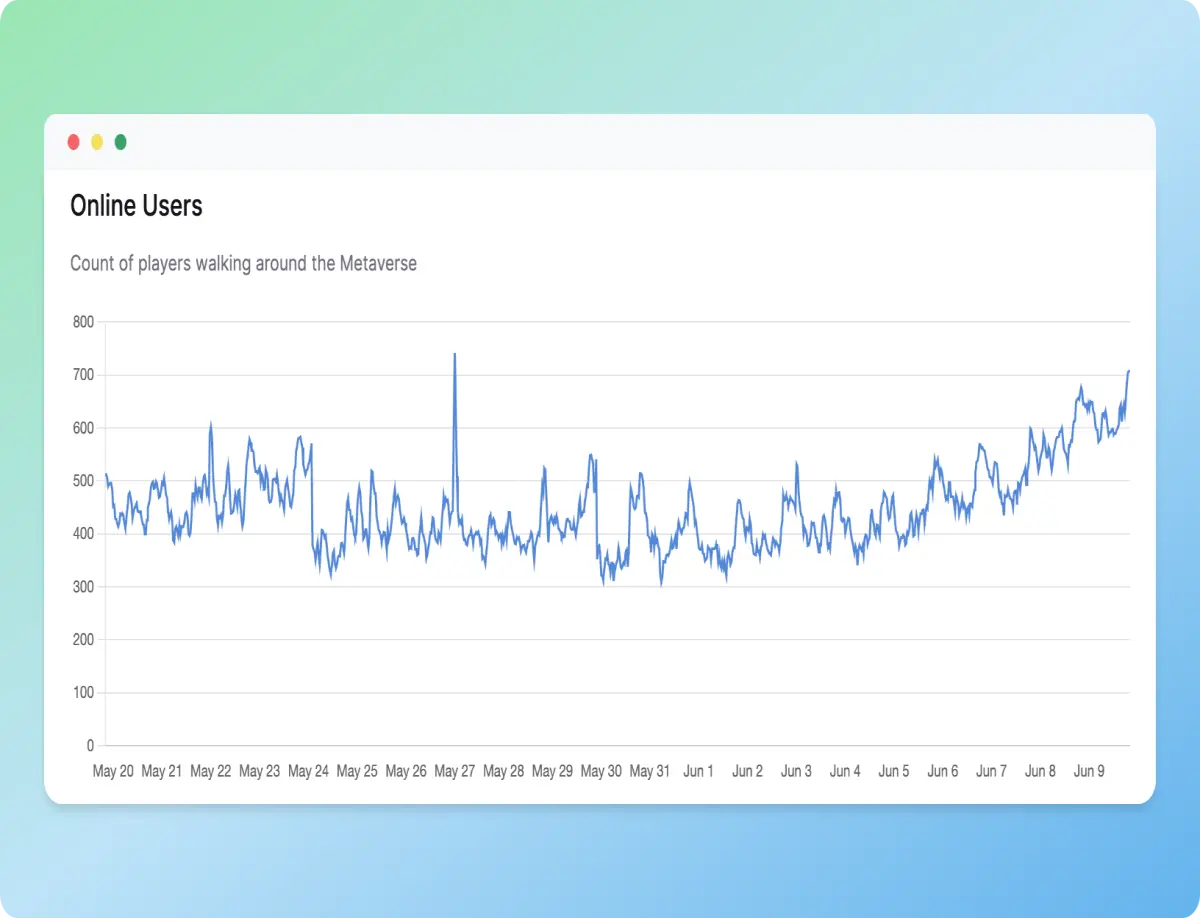Pick the 500 y-axis label
The width and height of the screenshot is (1200, 918).
[x=83, y=481]
